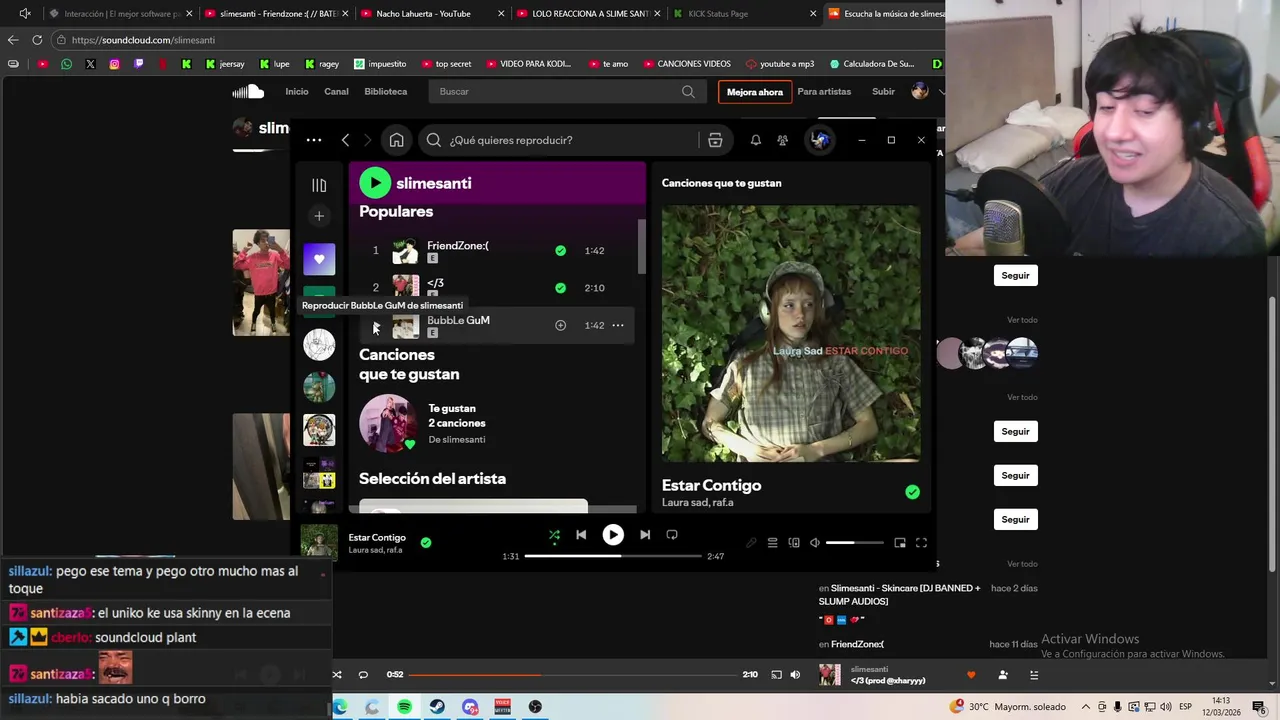Toggle saved checkmark in Spotify now-playing bar
This screenshot has height=720, width=1280.
pyautogui.click(x=426, y=542)
